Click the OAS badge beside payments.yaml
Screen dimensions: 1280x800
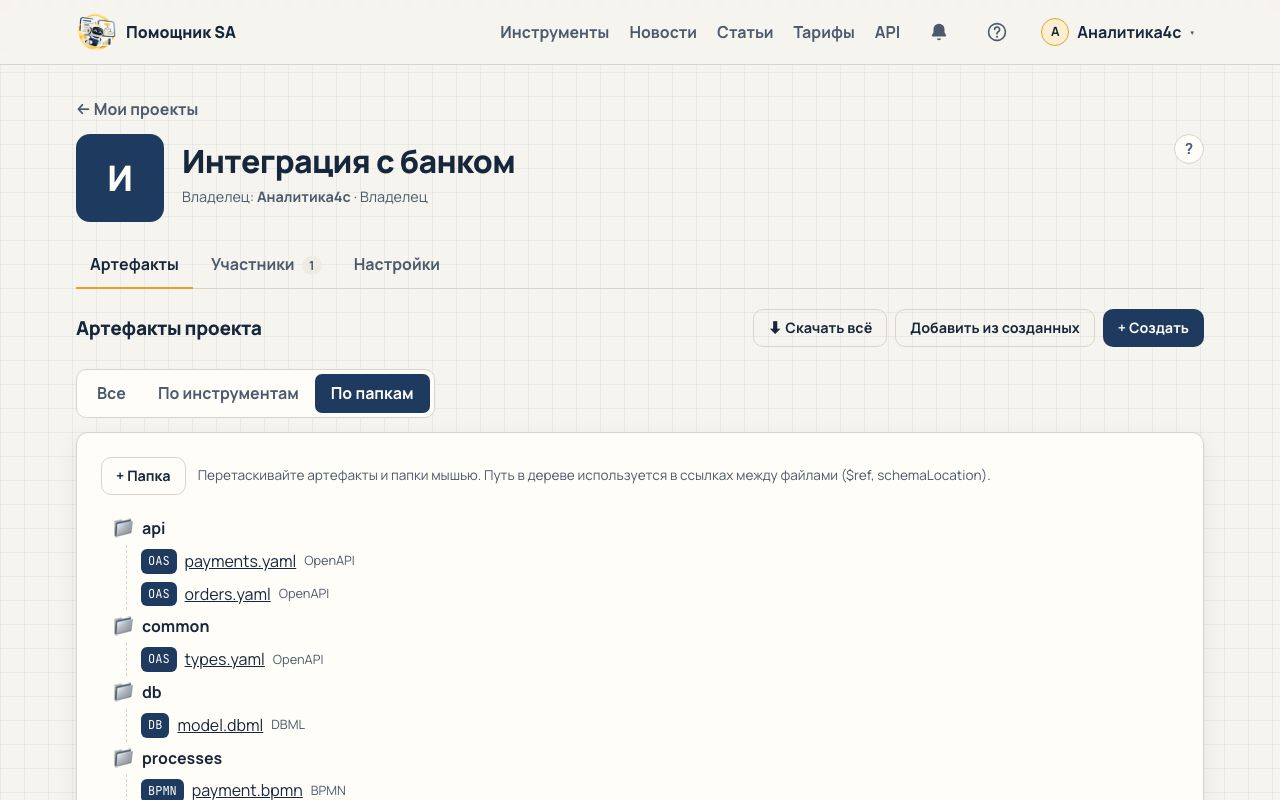pos(159,561)
